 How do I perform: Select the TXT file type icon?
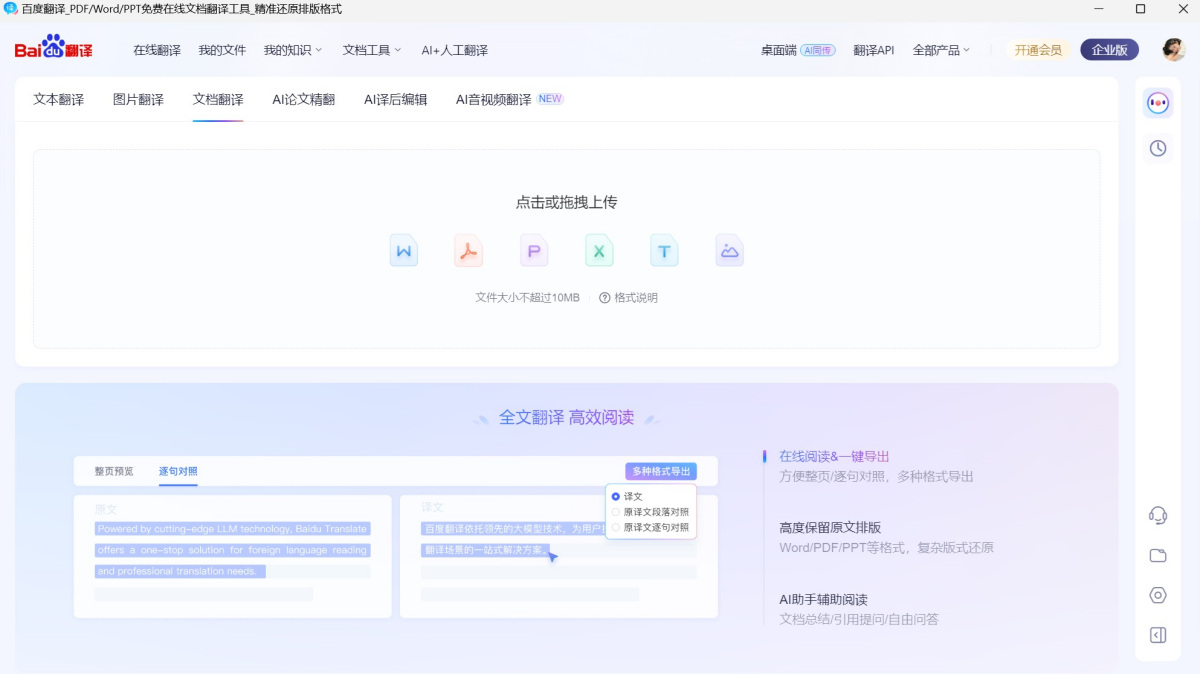664,250
